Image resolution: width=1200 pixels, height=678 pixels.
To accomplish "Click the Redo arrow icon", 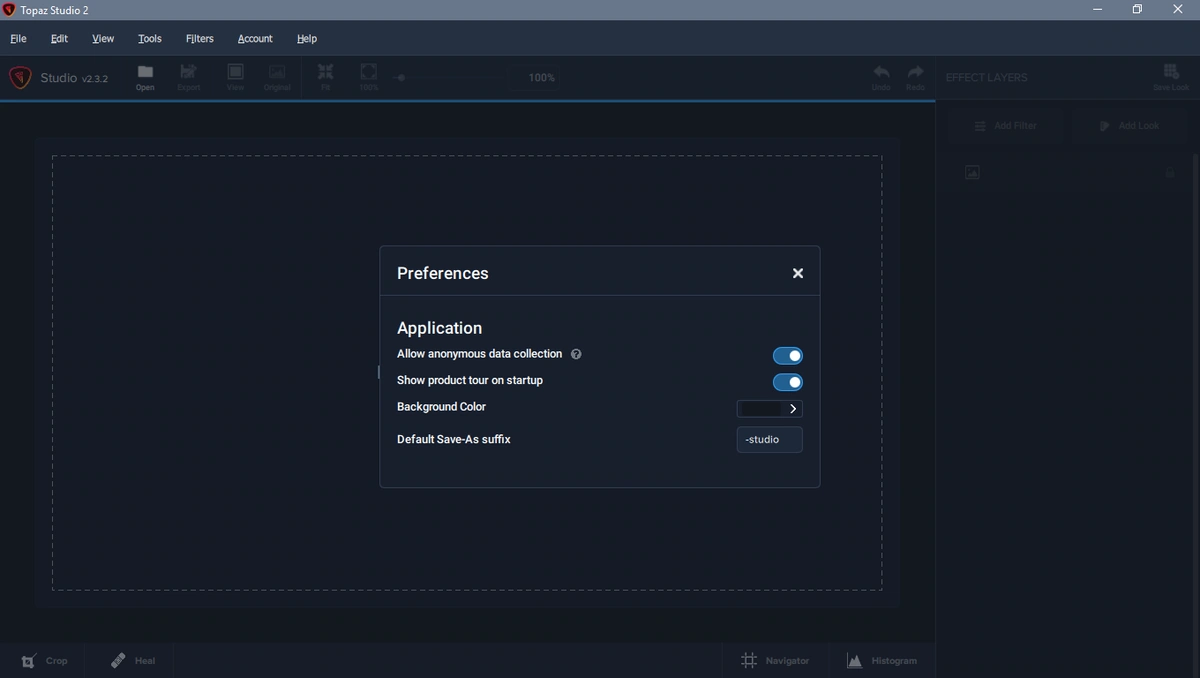I will (x=915, y=77).
